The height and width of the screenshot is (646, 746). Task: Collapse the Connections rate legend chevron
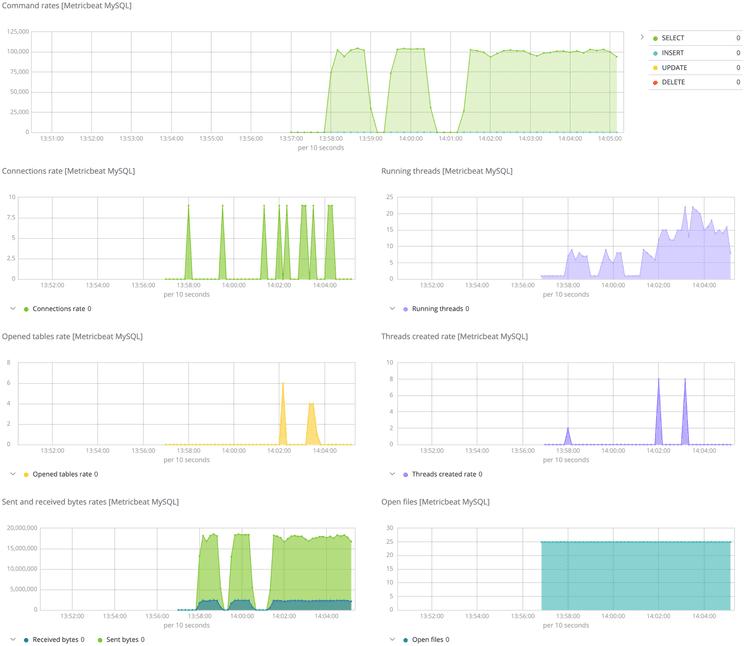pos(12,309)
